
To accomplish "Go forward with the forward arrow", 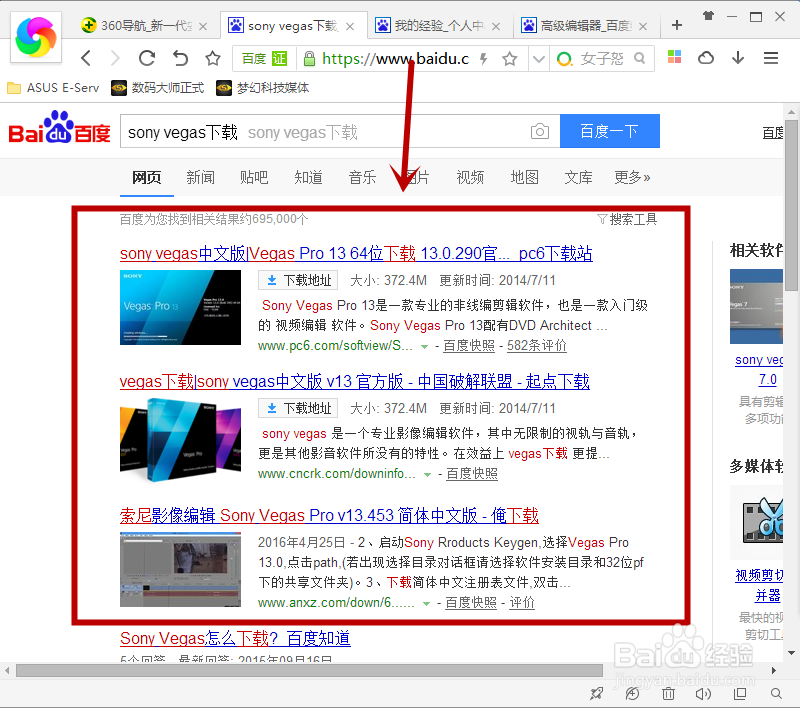I will [x=115, y=58].
